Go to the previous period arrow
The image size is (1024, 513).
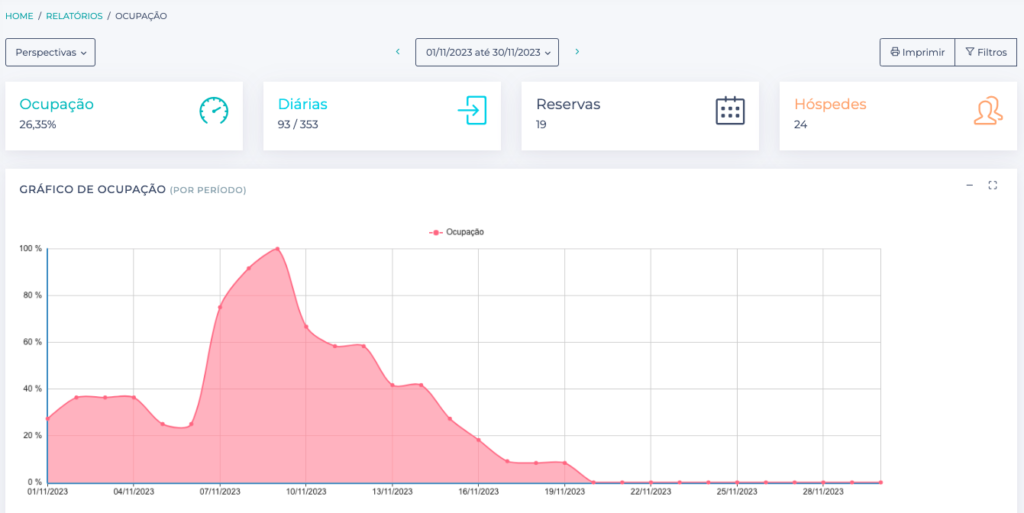pos(398,52)
